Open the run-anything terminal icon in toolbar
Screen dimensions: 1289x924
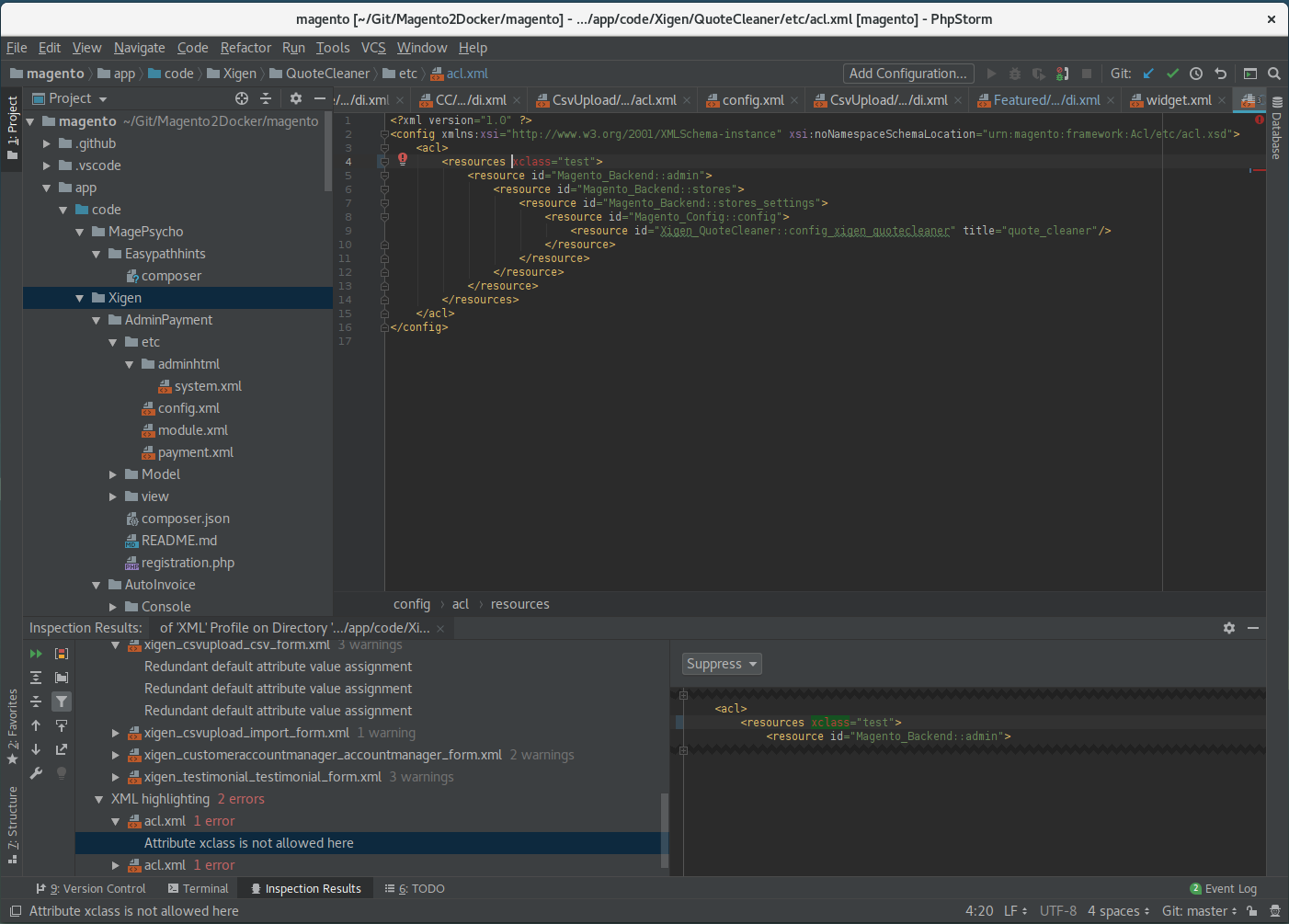coord(1250,74)
